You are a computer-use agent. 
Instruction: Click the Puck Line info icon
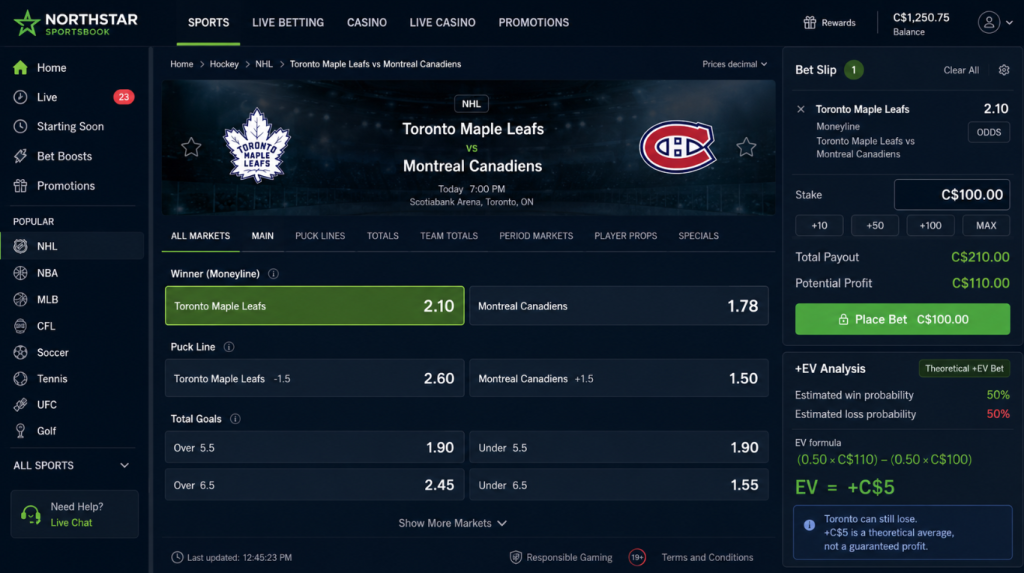tap(229, 347)
